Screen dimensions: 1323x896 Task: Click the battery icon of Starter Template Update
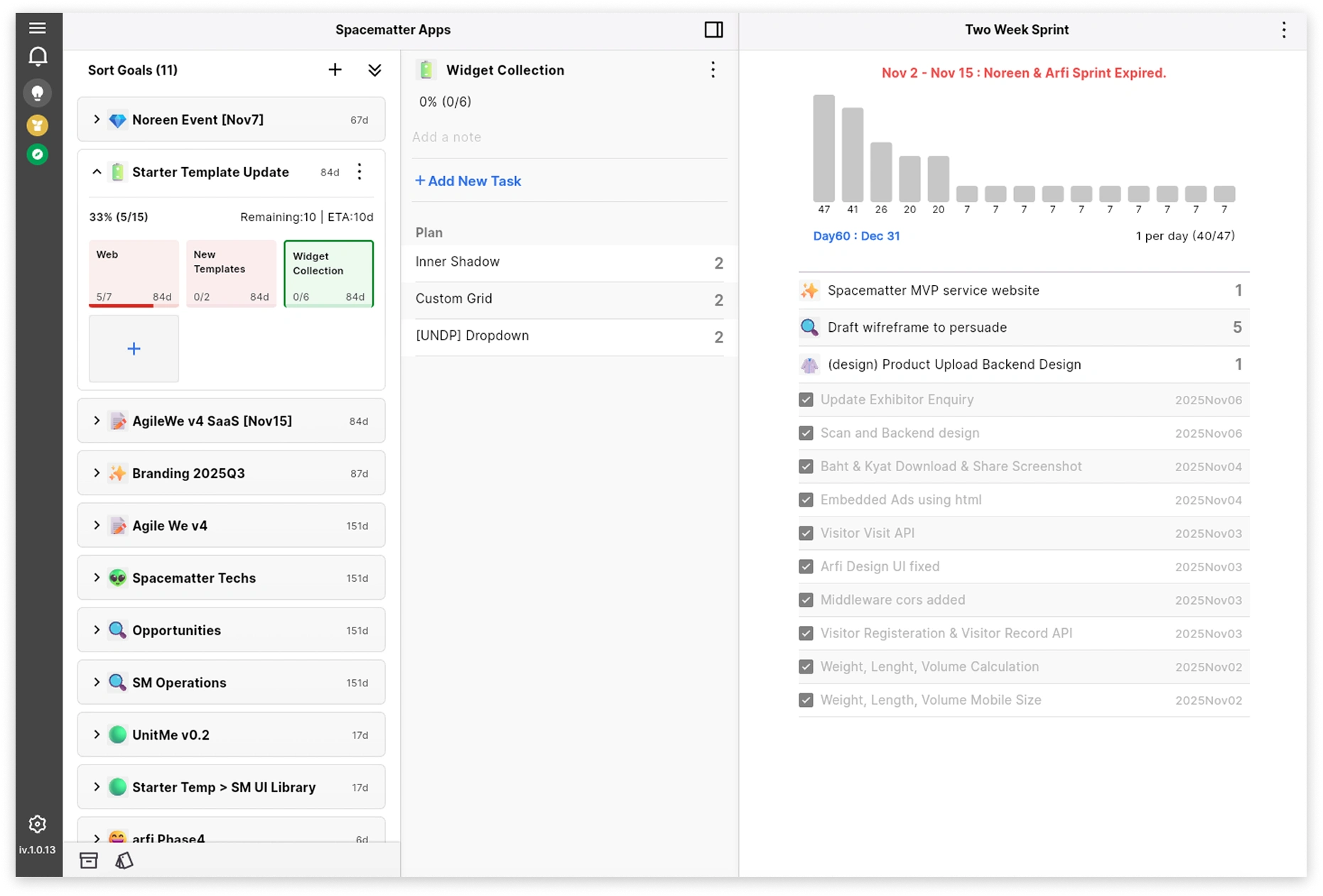click(x=118, y=172)
